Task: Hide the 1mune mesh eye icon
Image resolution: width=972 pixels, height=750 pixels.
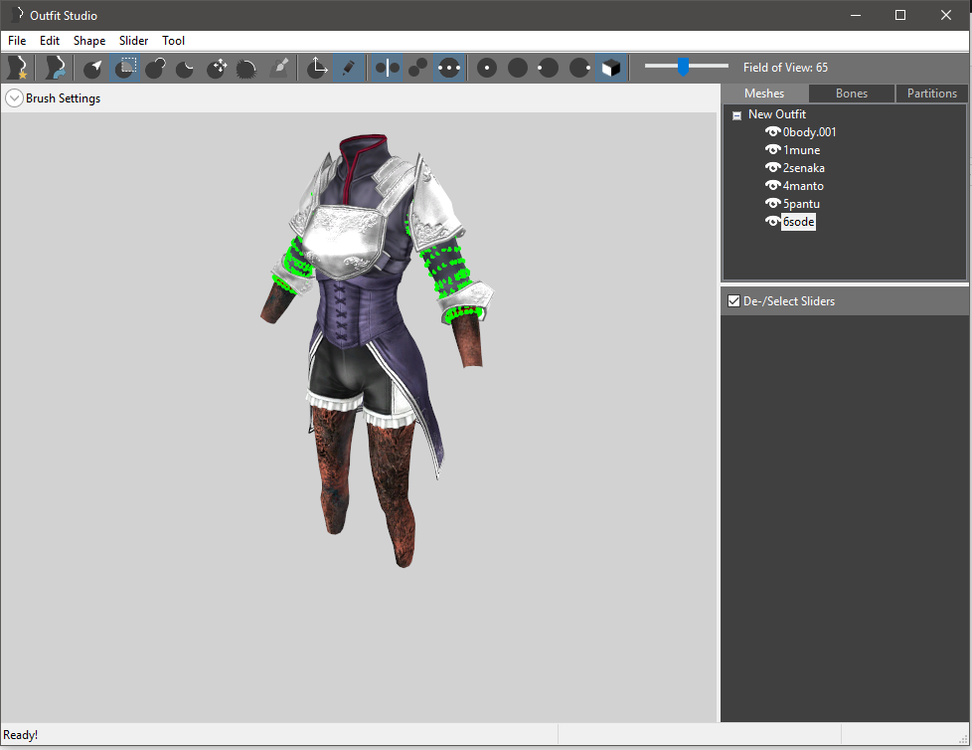Action: click(772, 149)
